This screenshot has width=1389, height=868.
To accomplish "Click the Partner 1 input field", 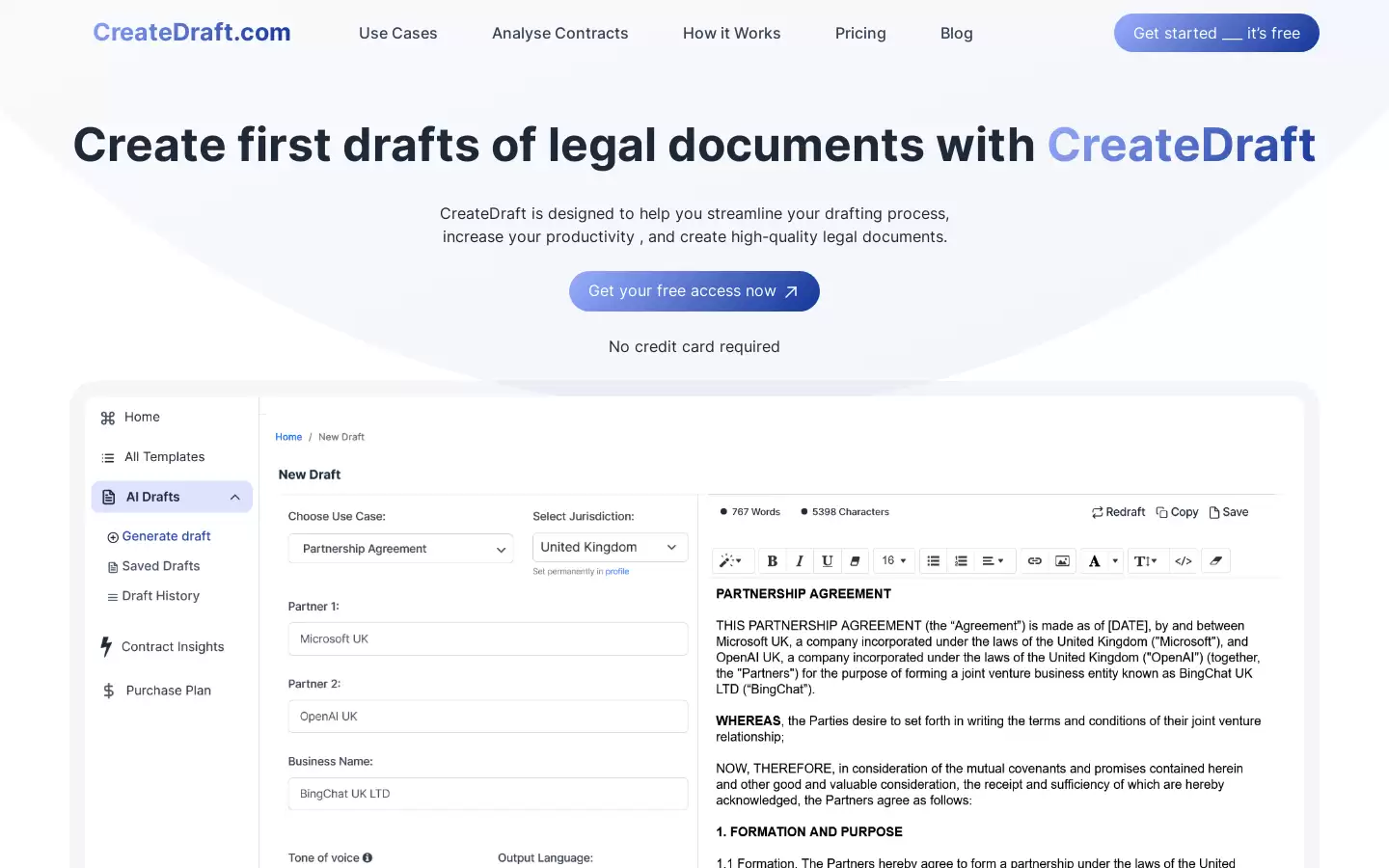I will point(487,638).
